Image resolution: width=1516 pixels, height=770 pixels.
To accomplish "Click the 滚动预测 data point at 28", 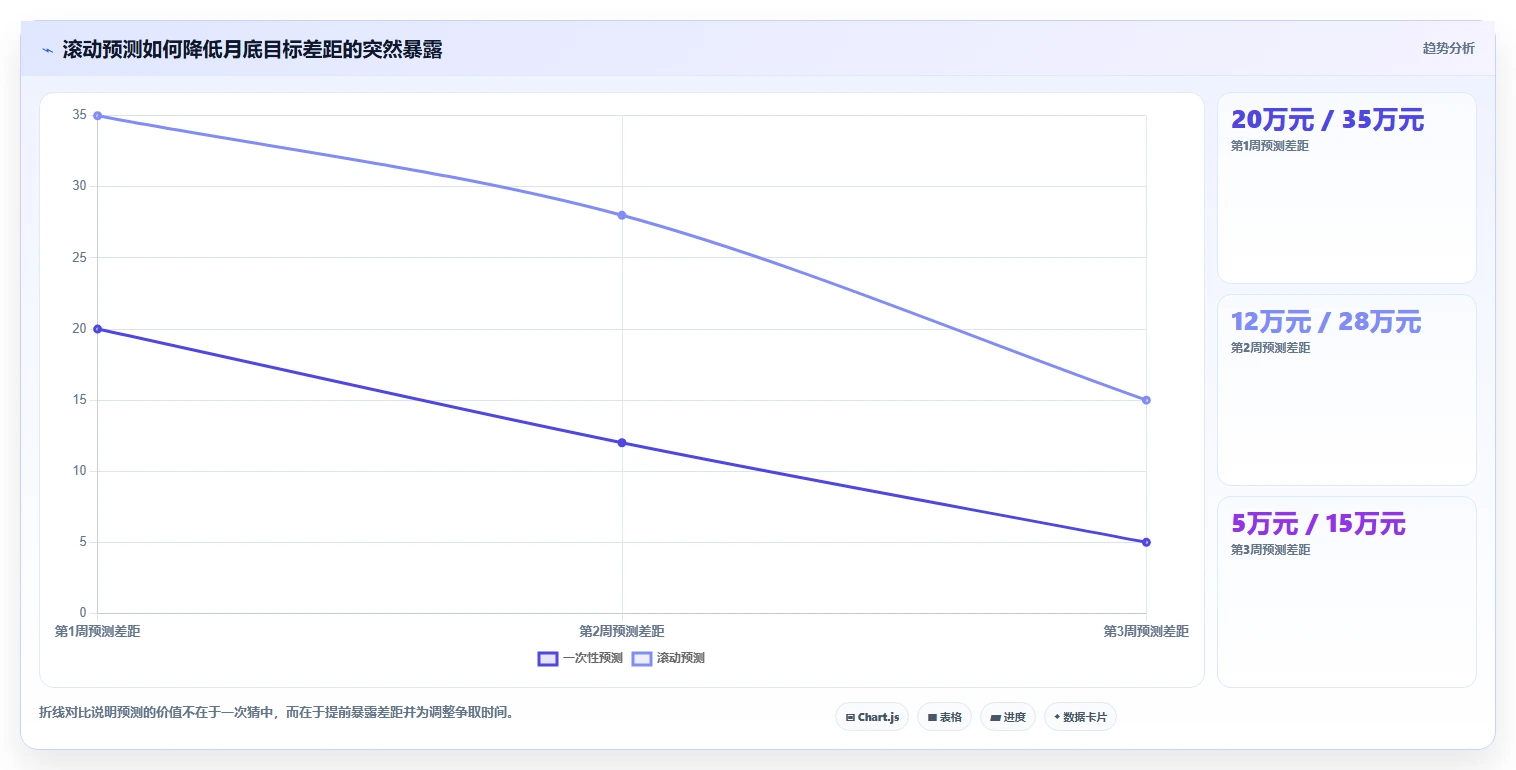I will tap(622, 215).
